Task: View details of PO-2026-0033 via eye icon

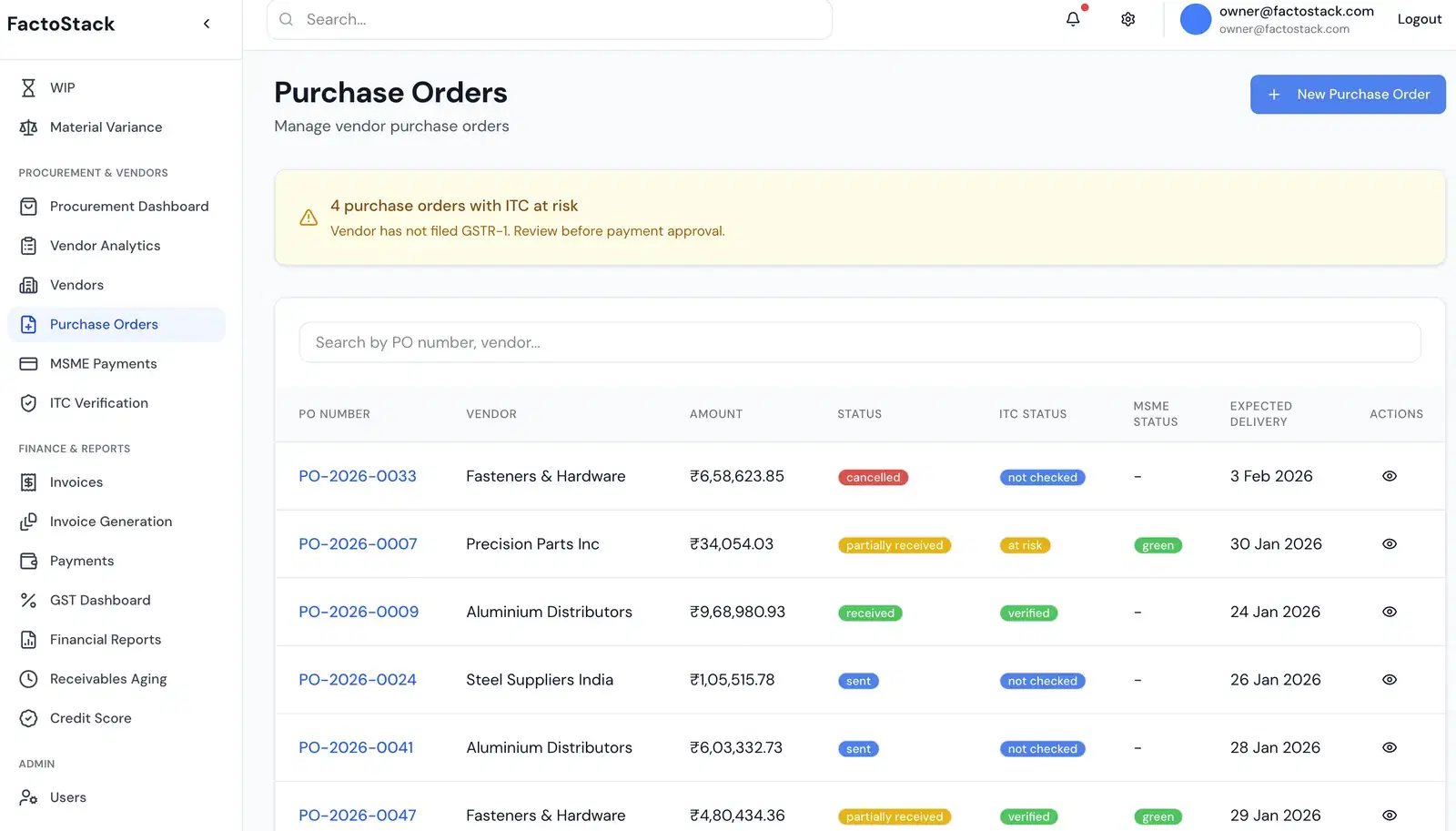Action: [x=1390, y=476]
